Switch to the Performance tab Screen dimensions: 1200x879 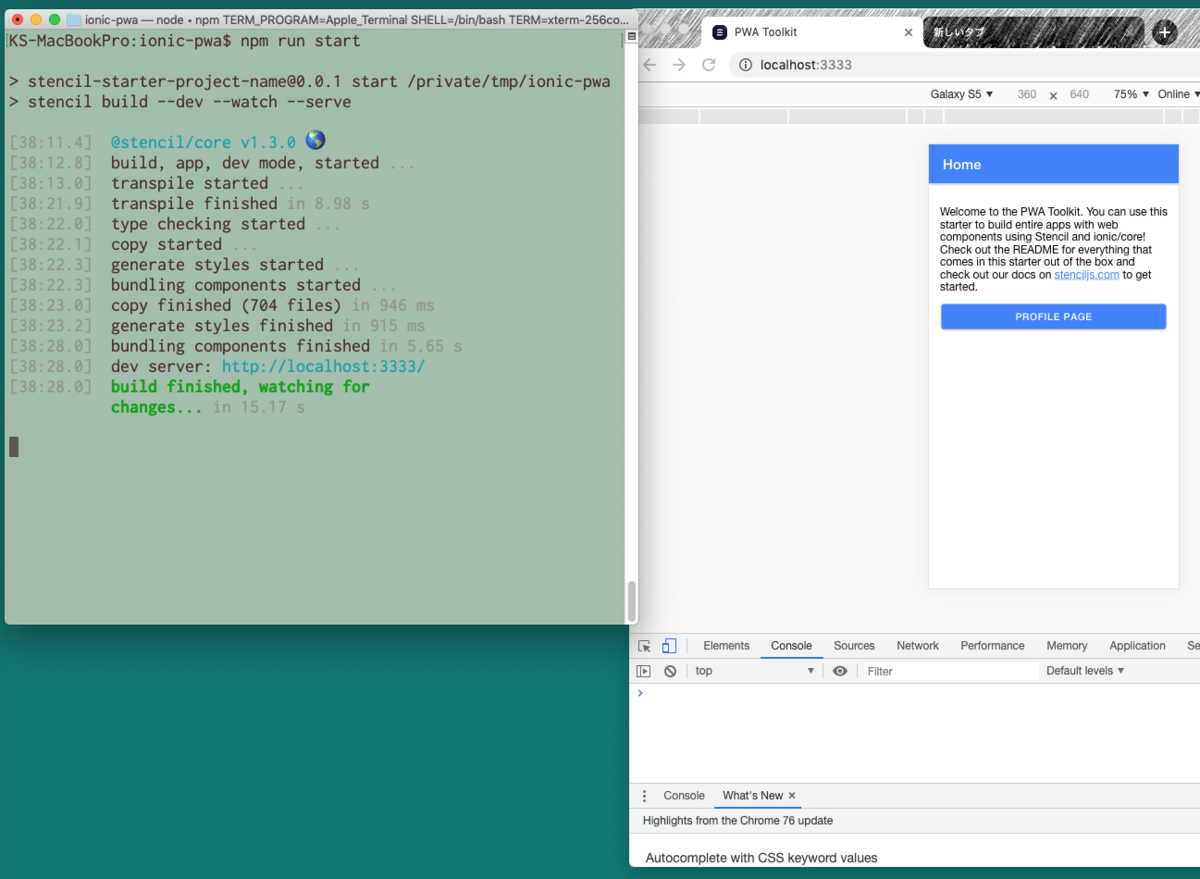(992, 646)
